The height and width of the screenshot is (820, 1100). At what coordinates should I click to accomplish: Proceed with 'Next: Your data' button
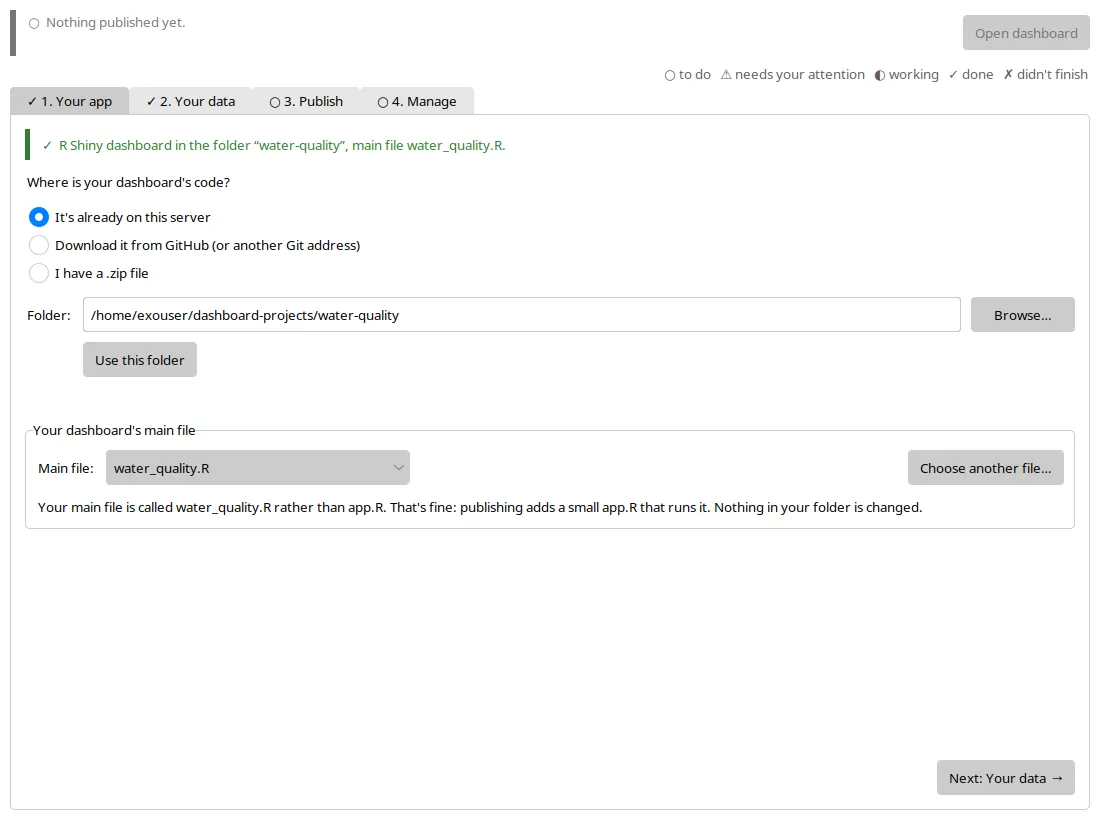[1005, 778]
